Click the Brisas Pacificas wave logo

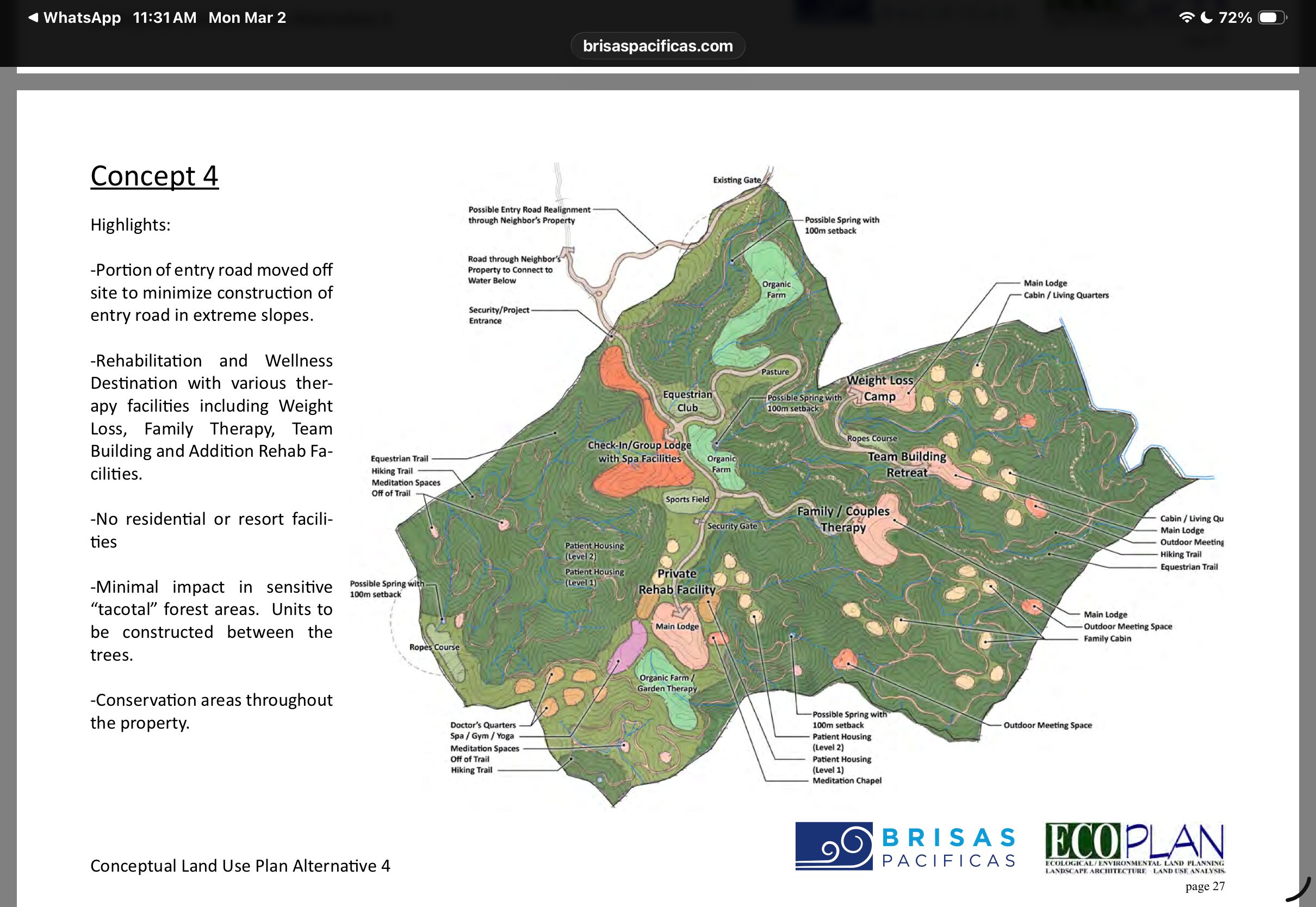834,846
